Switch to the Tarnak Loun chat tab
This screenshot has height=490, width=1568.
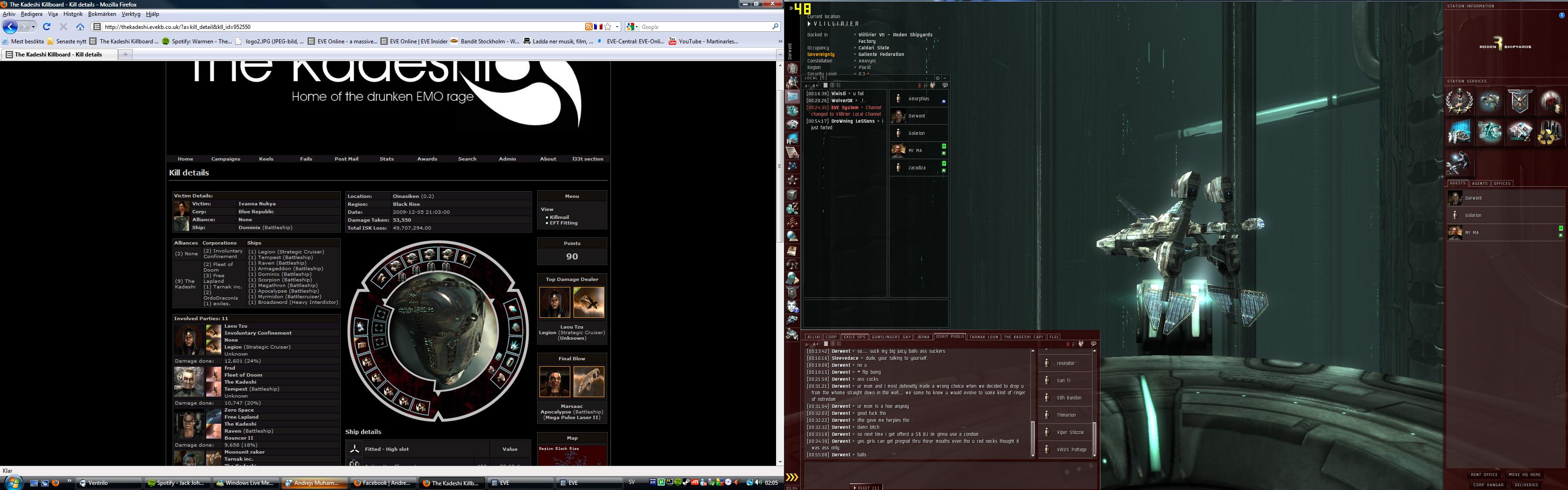[984, 336]
